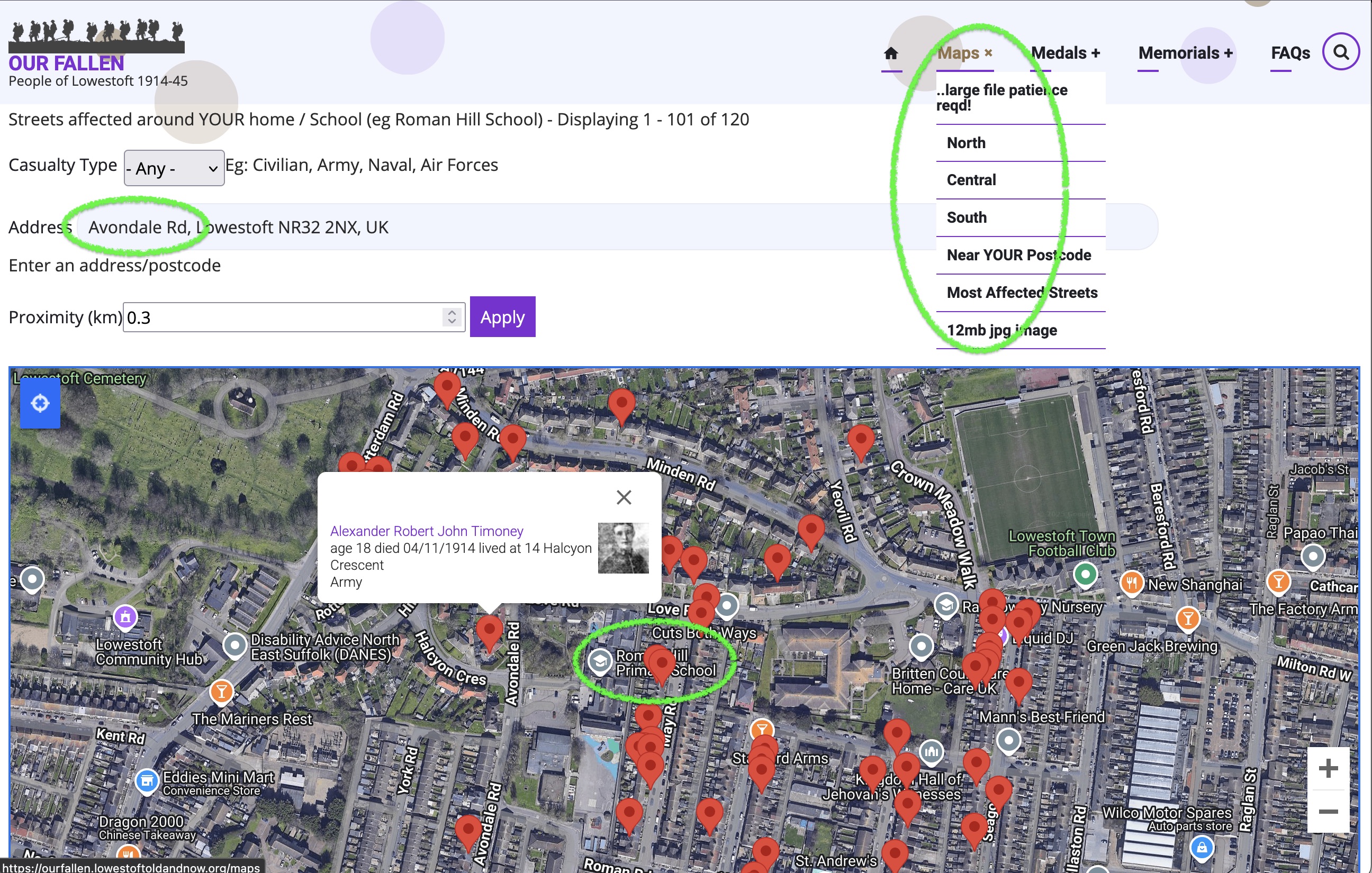Focus the Address input field
Image resolution: width=1372 pixels, height=873 pixels.
617,226
